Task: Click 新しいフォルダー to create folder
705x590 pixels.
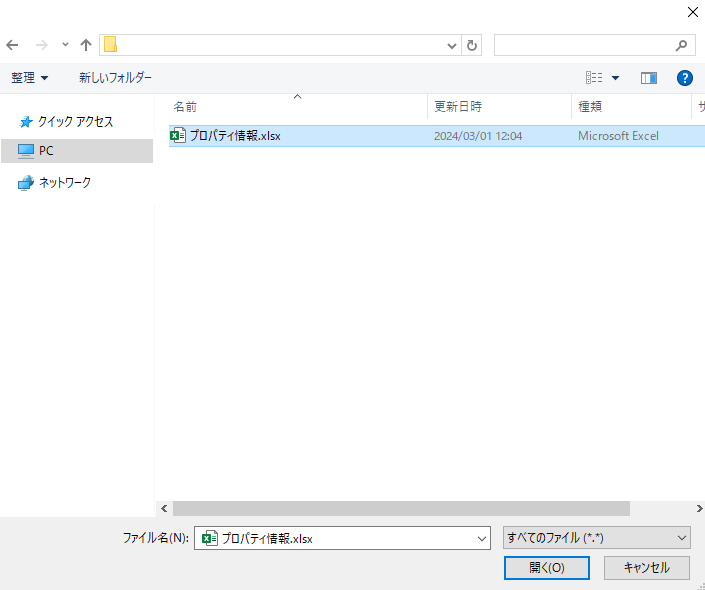Action: [x=116, y=78]
